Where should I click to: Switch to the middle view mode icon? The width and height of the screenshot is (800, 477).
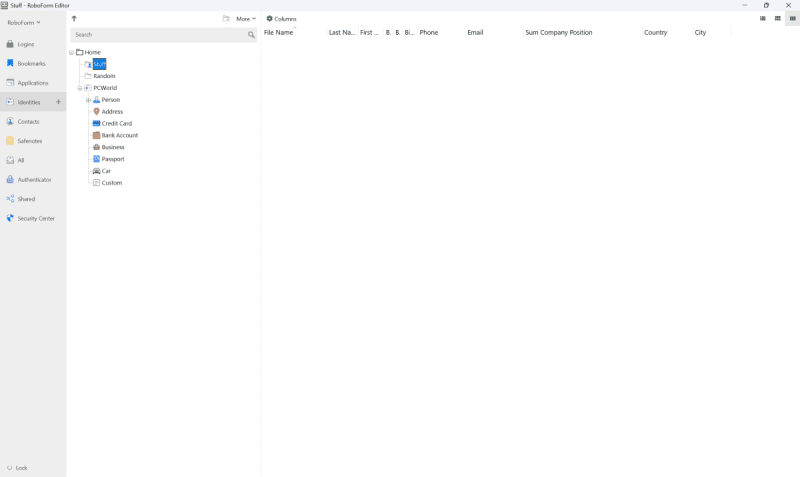[x=777, y=18]
